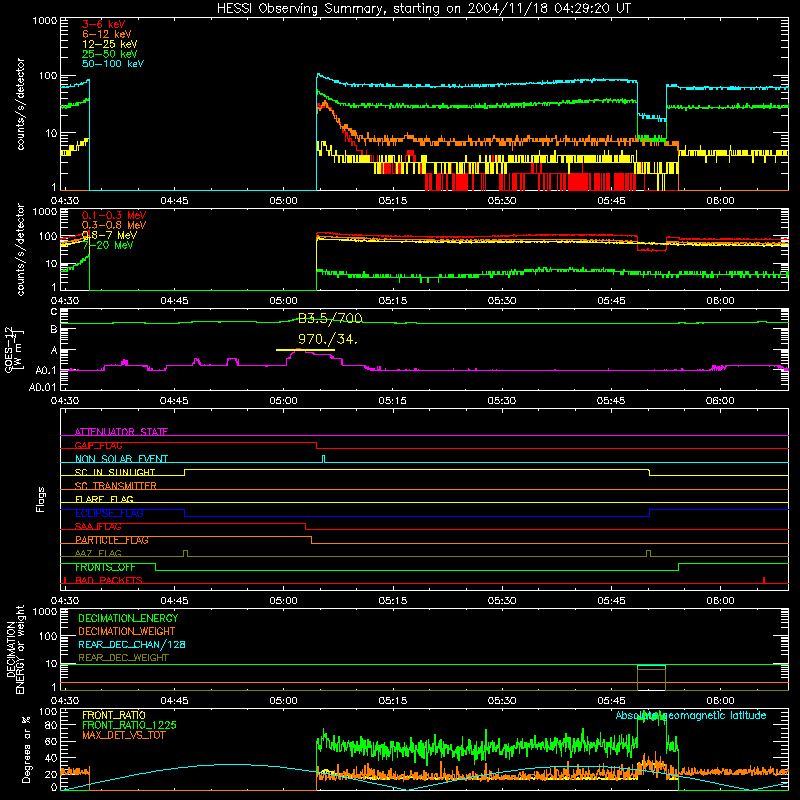Select the olive REAR_DEC_WEIGHT legend label
This screenshot has height=800, width=800.
coord(123,658)
